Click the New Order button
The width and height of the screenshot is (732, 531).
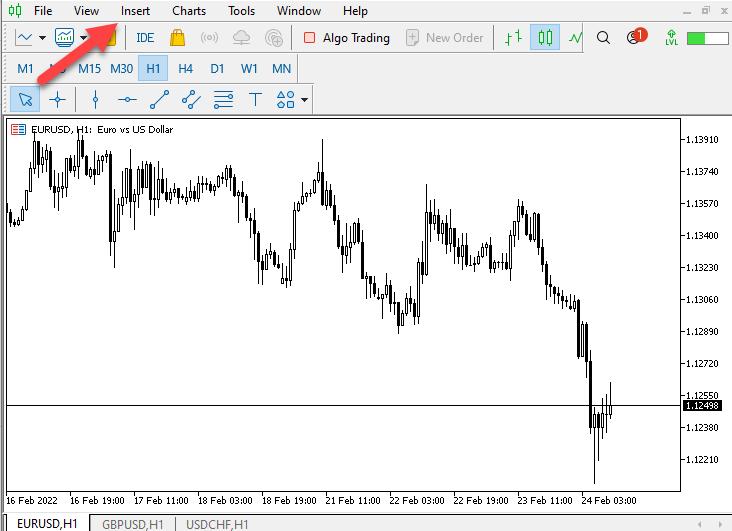click(x=445, y=38)
